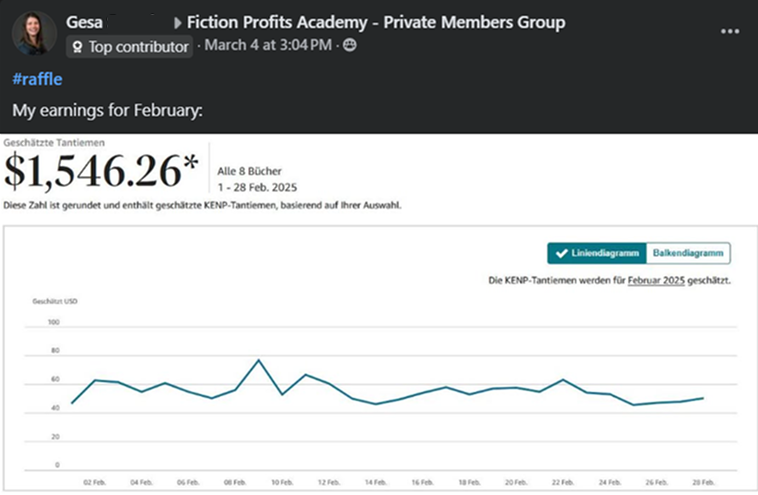Click the group privacy icon beside timestamp
Viewport: 758px width, 495px height.
tap(350, 46)
